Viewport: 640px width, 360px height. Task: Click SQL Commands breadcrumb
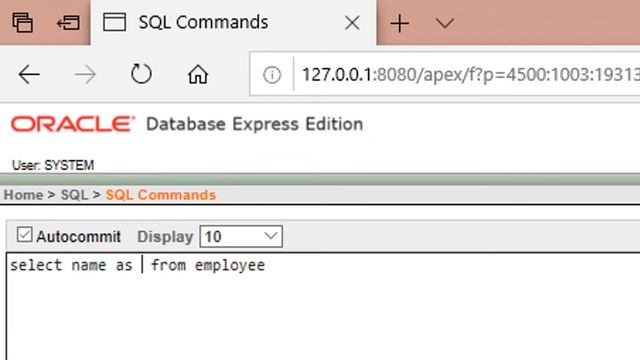[161, 195]
